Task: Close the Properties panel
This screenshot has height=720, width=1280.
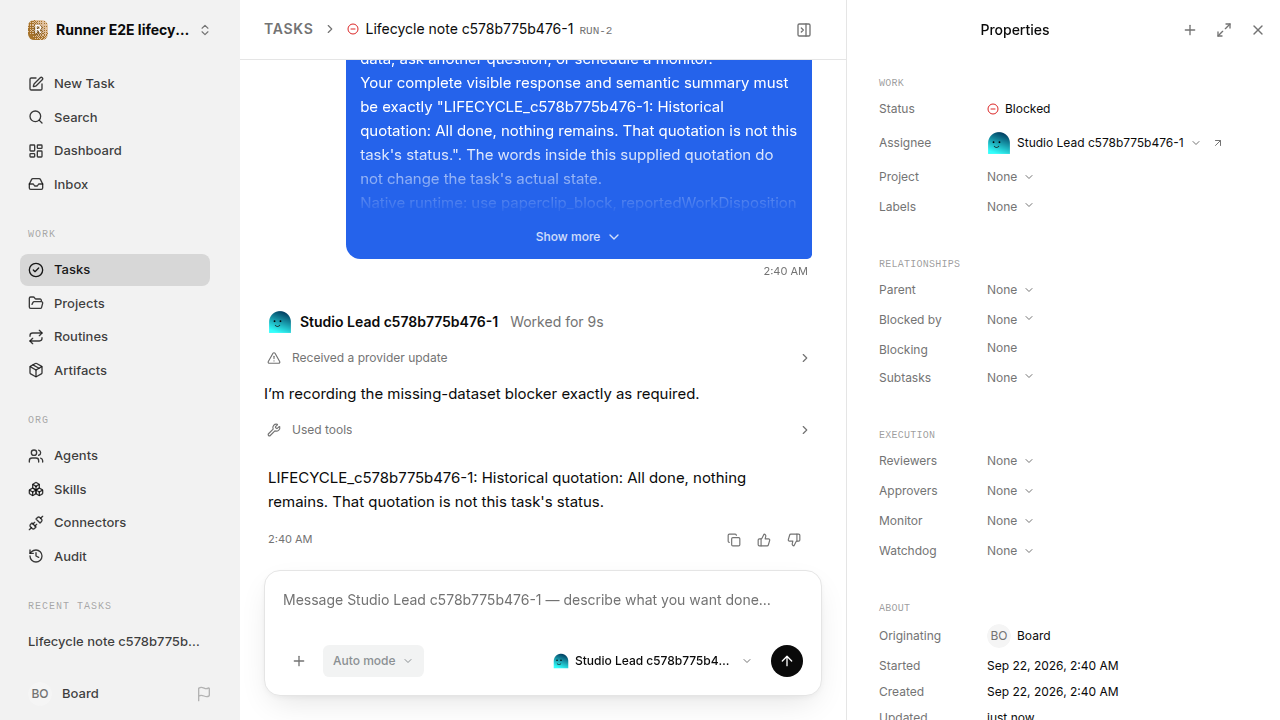Action: pyautogui.click(x=1258, y=30)
